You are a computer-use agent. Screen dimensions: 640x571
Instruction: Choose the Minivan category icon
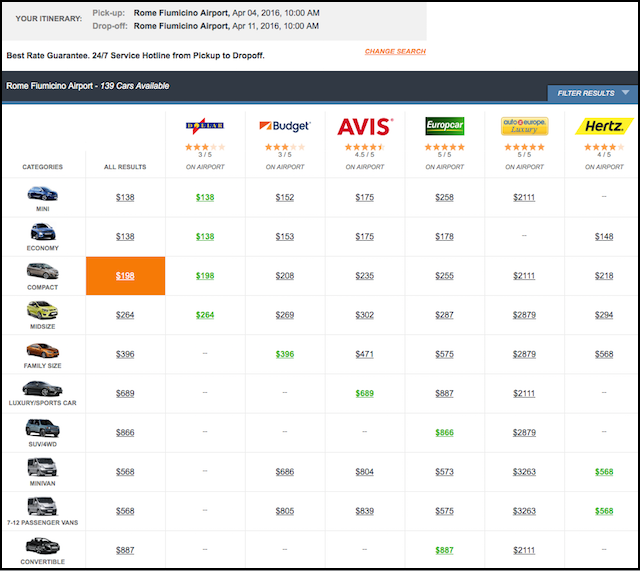coord(43,467)
